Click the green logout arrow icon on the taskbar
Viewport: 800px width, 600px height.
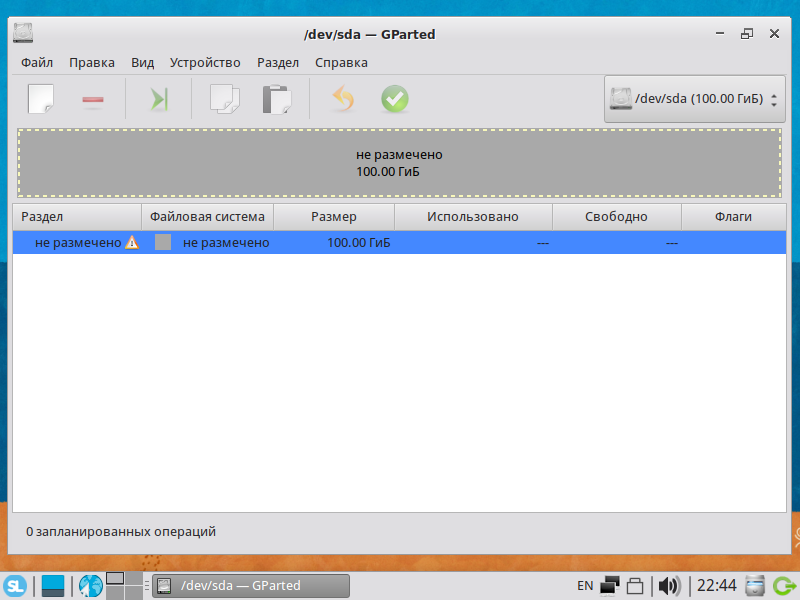784,586
